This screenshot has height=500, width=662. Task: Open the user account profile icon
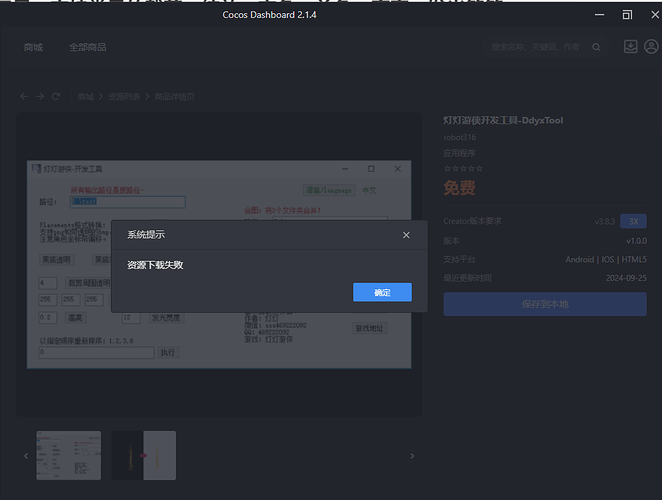tap(651, 46)
